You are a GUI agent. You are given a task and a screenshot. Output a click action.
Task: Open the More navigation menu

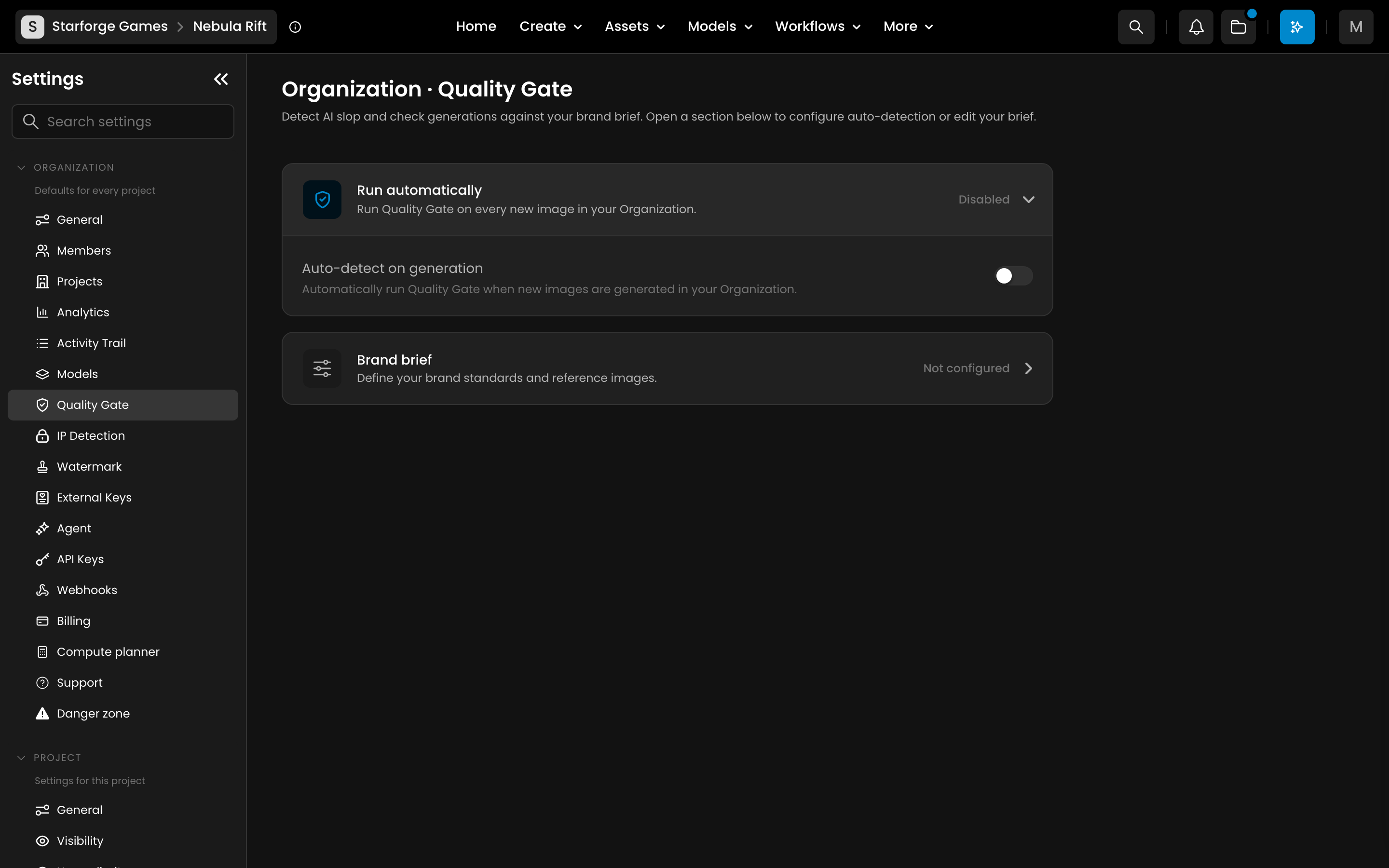[908, 27]
